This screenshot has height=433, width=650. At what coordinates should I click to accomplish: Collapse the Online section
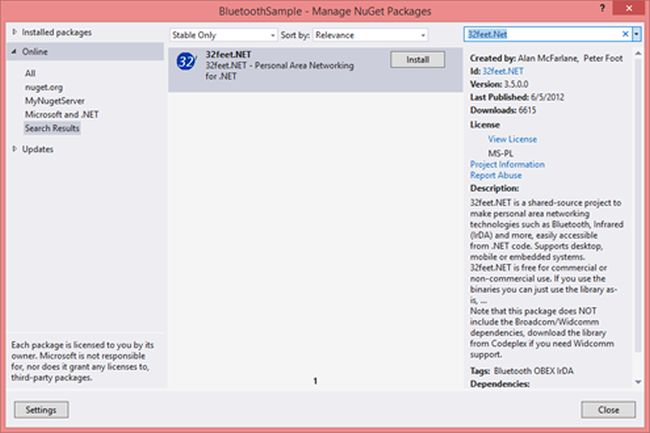tap(15, 51)
